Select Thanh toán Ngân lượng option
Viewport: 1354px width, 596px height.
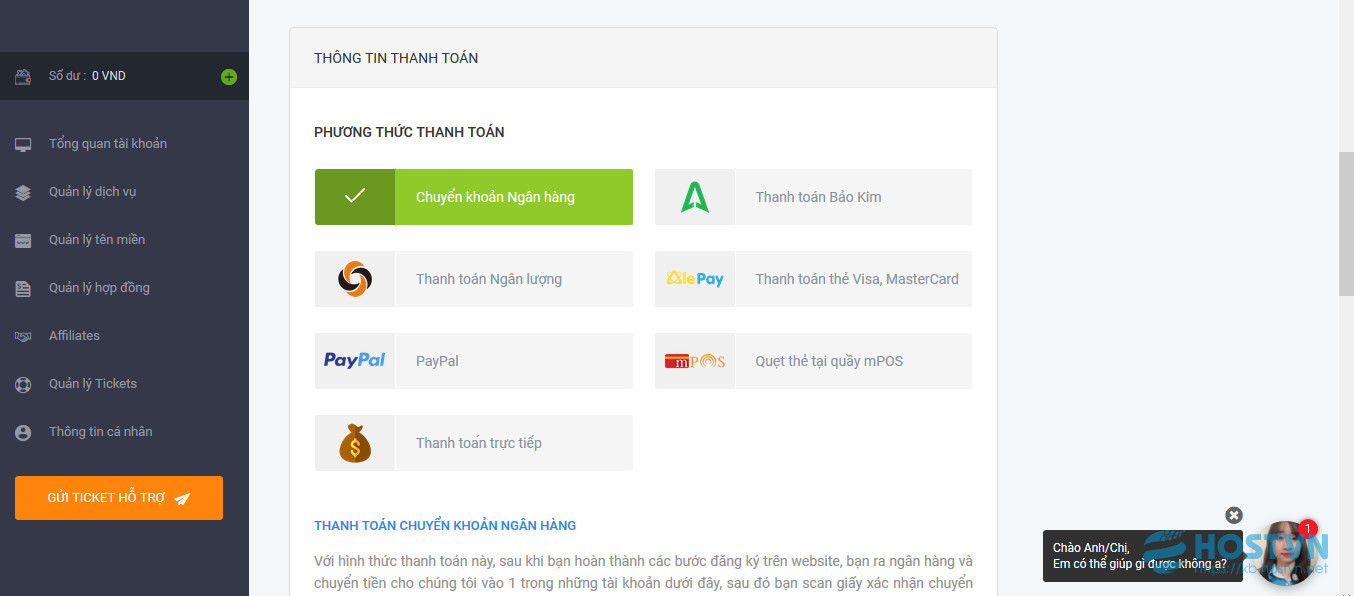click(x=474, y=279)
